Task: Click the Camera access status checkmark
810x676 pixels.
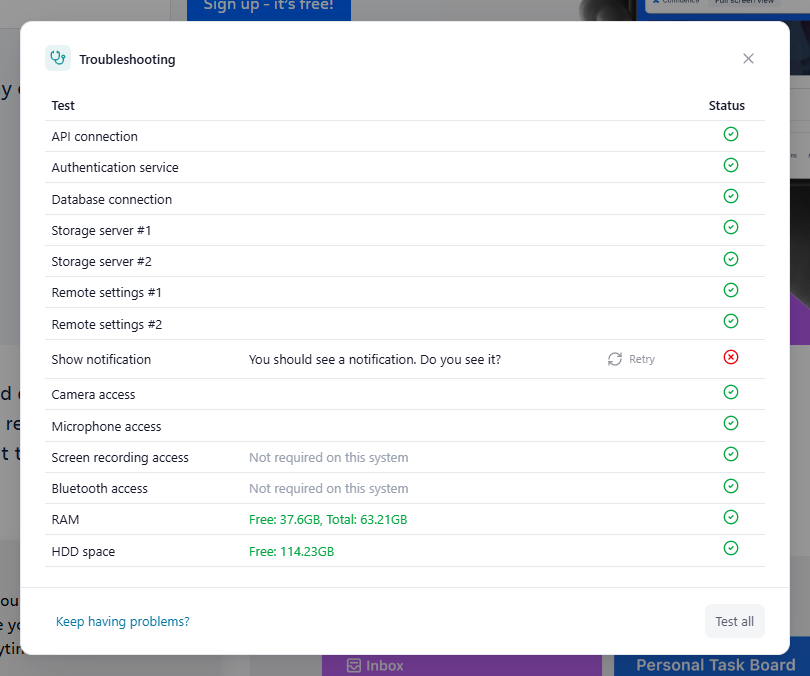Action: [730, 392]
